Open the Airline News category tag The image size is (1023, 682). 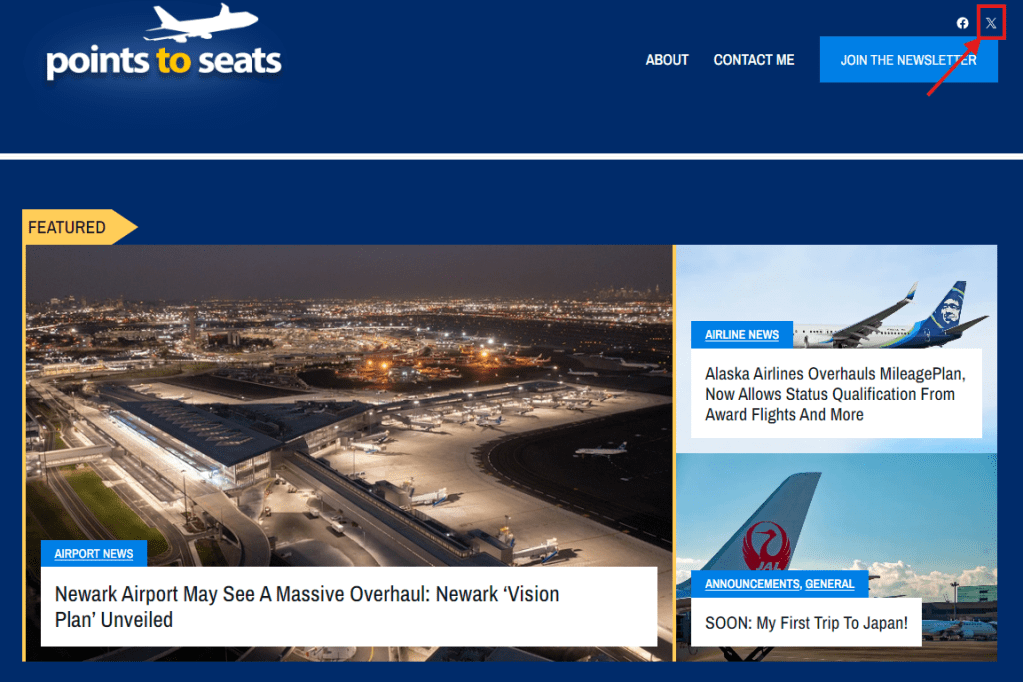pyautogui.click(x=742, y=335)
